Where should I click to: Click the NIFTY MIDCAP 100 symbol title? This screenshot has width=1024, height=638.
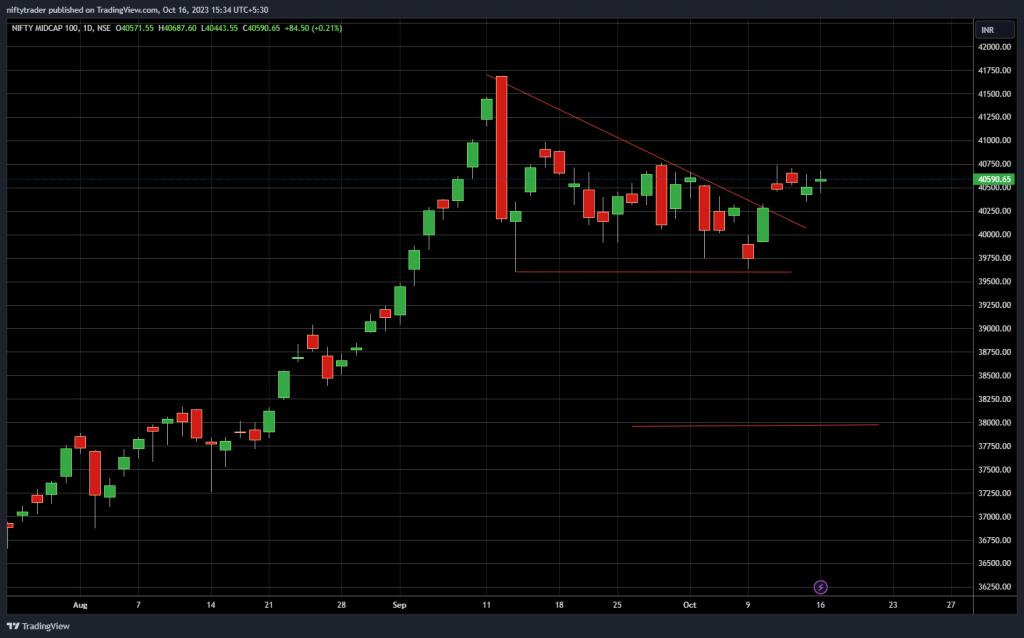44,28
